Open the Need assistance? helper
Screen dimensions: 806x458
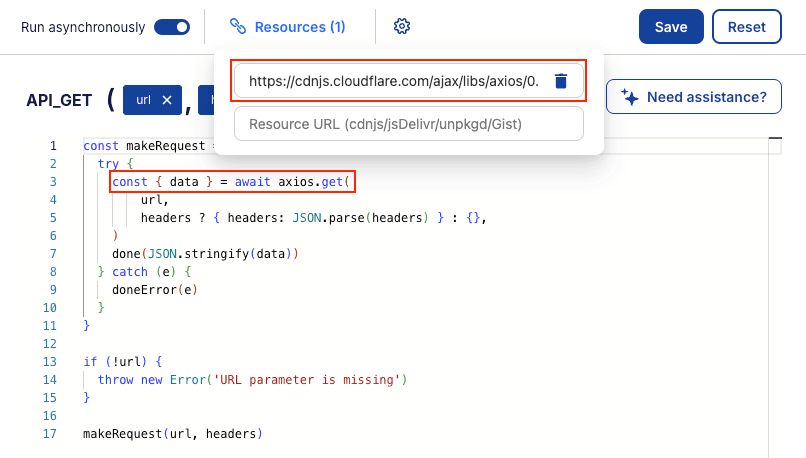pyautogui.click(x=706, y=97)
